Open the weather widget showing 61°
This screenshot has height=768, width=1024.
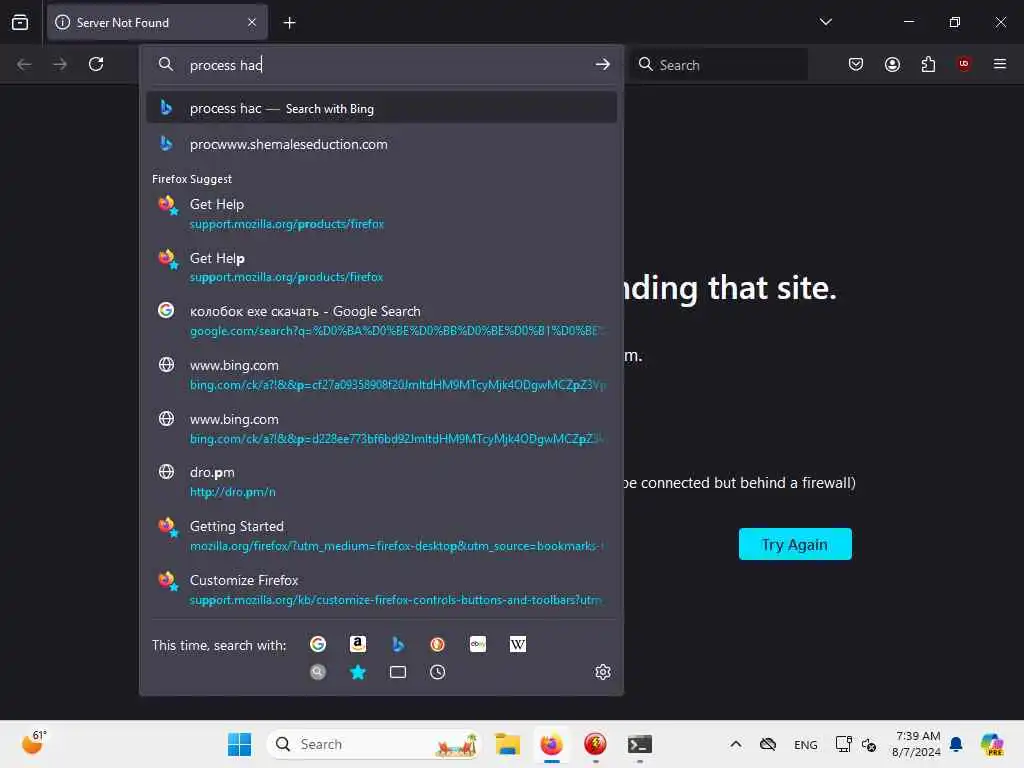pos(33,743)
